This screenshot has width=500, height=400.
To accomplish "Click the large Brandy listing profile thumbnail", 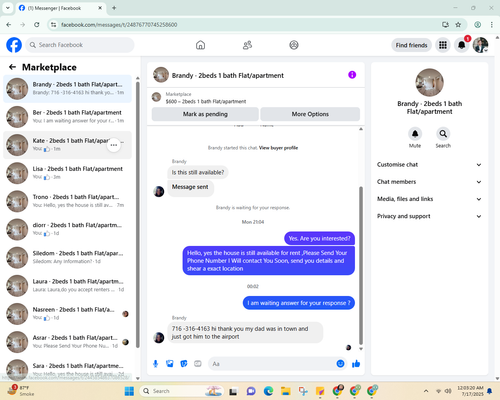I will coord(429,82).
